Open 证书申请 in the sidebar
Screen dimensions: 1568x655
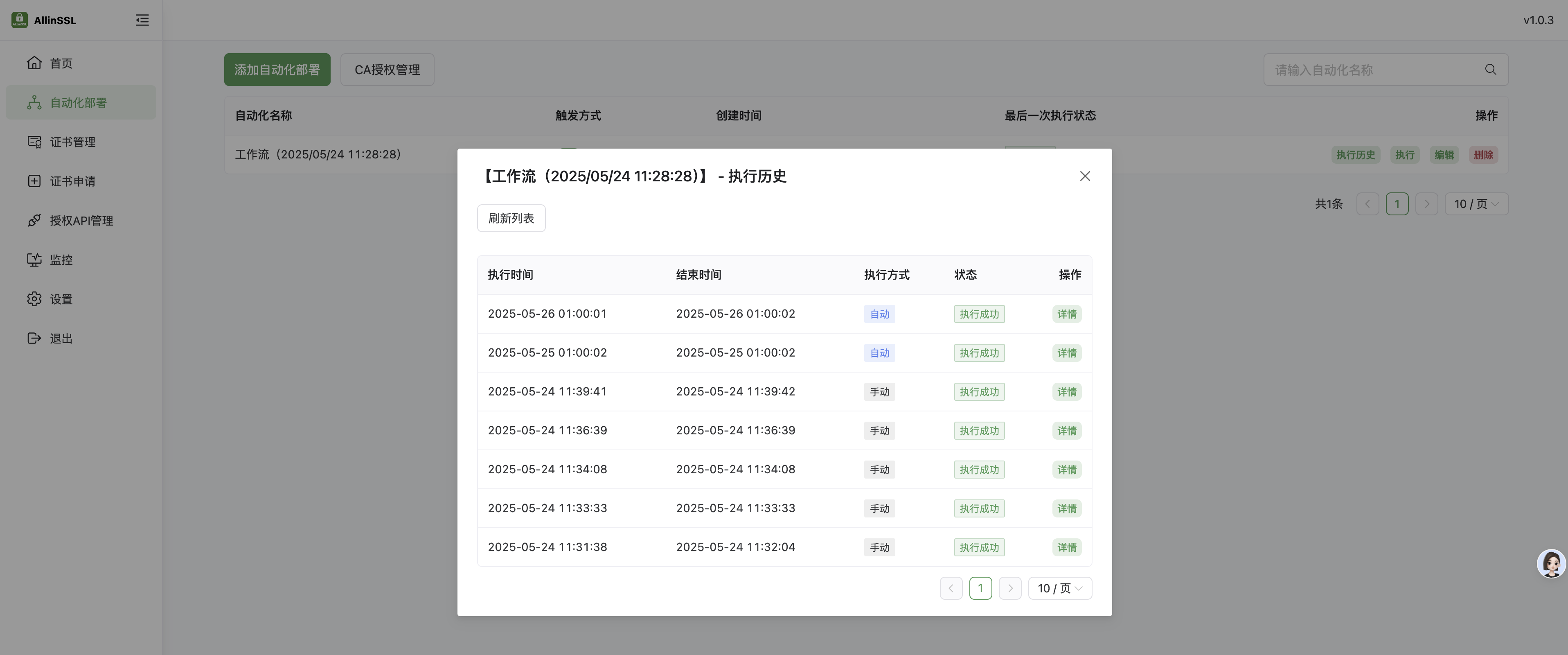[81, 181]
